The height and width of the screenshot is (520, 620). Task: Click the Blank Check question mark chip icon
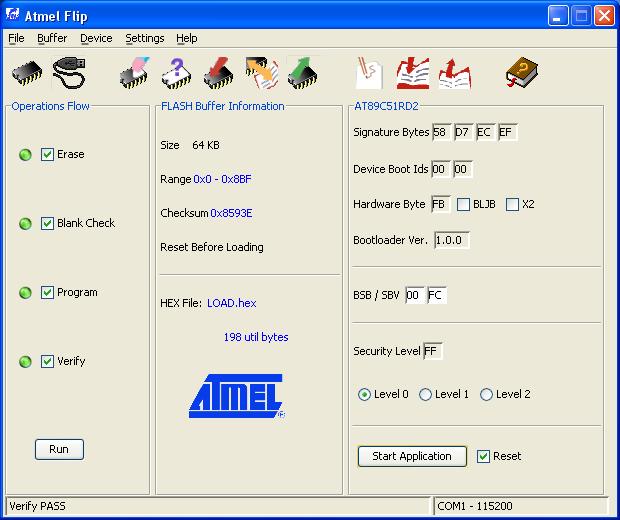click(176, 74)
